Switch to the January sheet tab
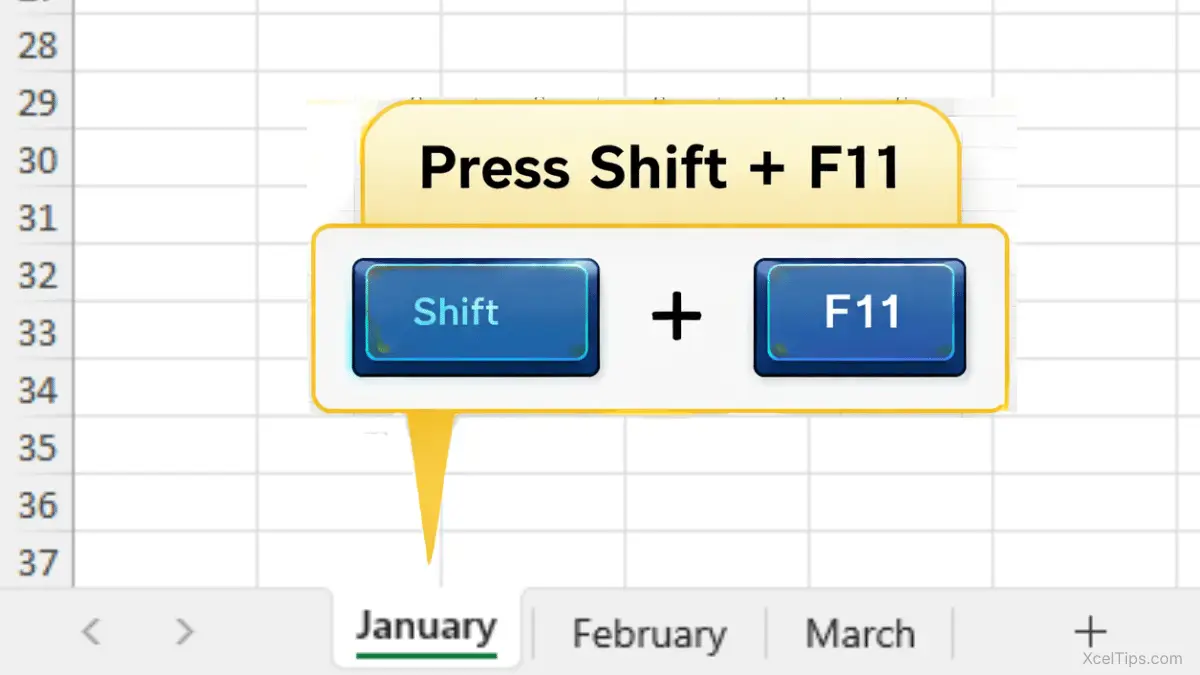This screenshot has height=675, width=1200. tap(426, 629)
